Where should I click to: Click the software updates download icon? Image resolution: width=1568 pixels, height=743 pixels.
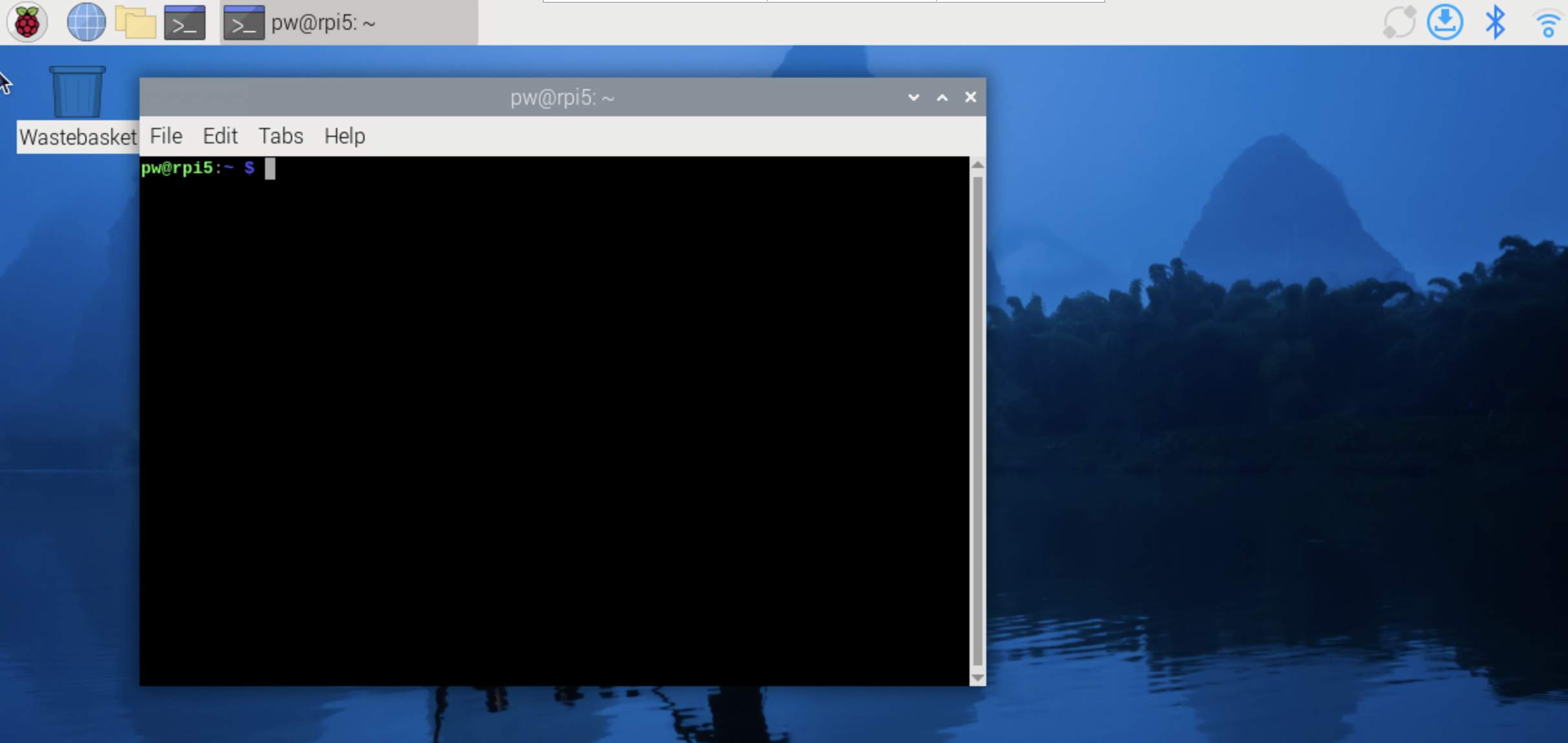(1445, 23)
